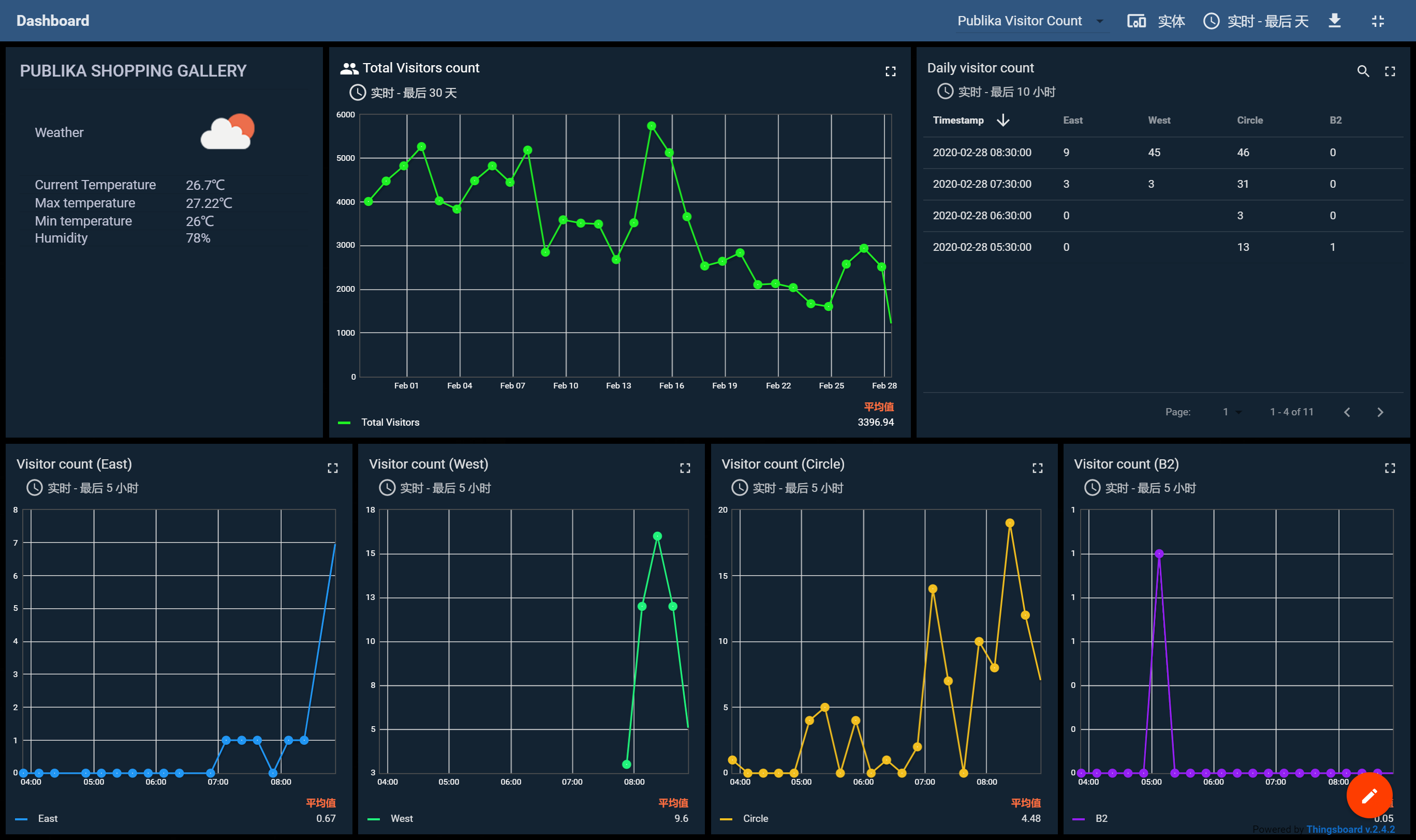Image resolution: width=1416 pixels, height=840 pixels.
Task: Open time window of Visitor count (Circle)
Action: (798, 488)
